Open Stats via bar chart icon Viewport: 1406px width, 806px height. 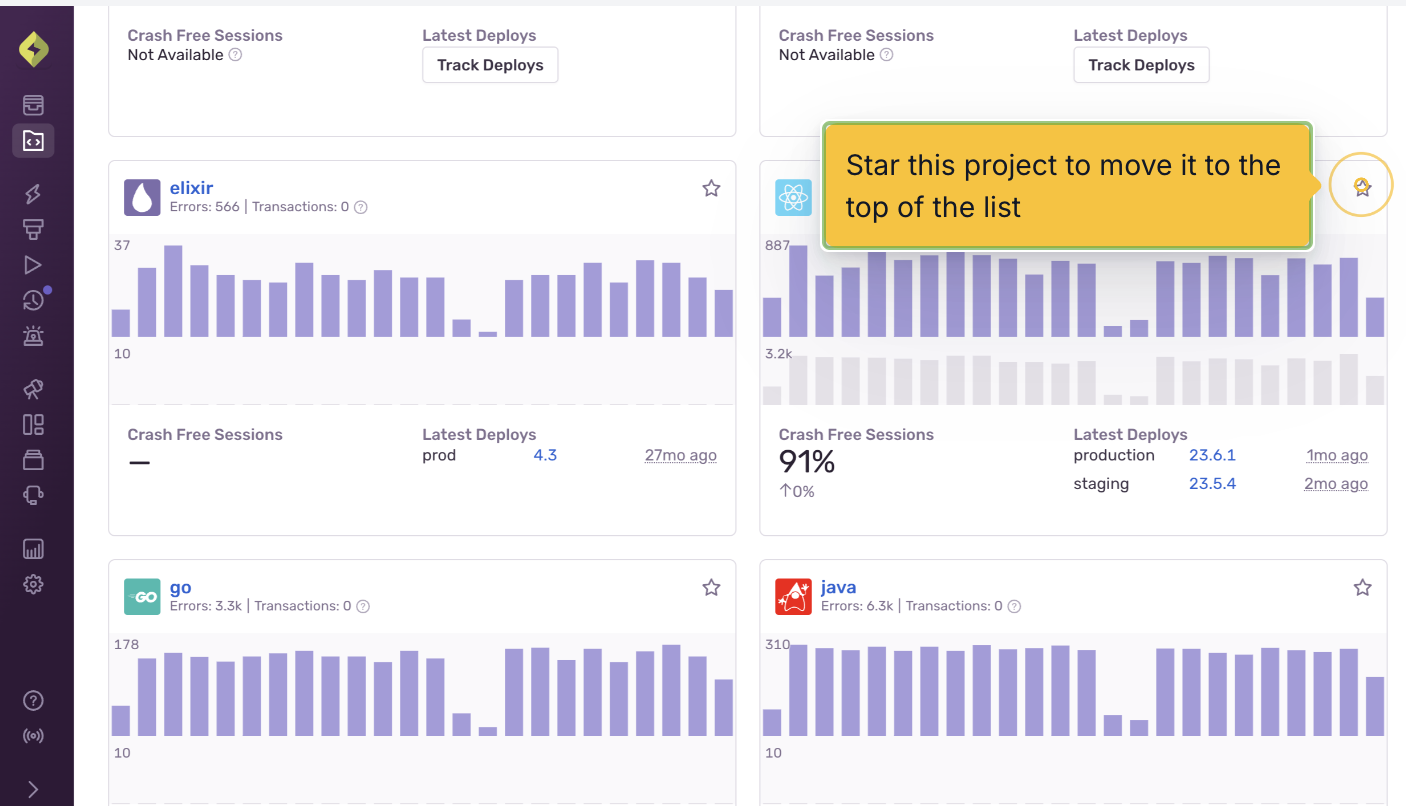33,549
